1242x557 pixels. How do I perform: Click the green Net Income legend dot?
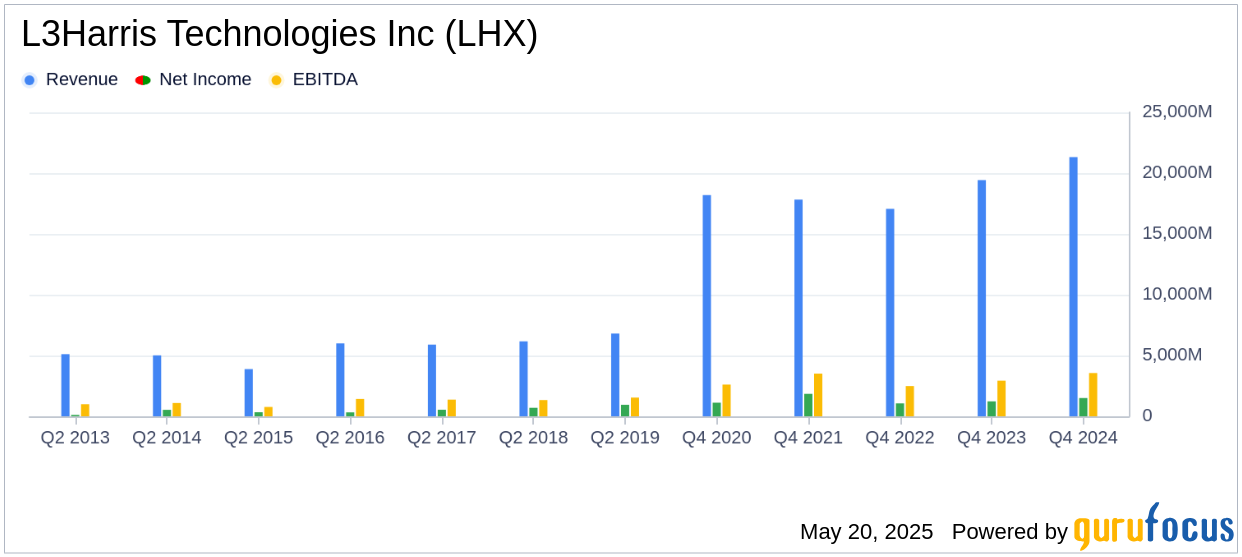click(x=143, y=80)
